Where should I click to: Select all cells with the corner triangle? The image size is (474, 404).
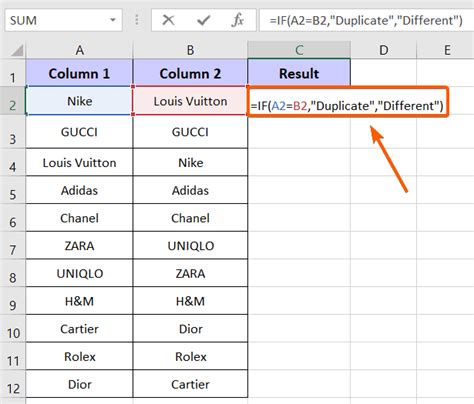[x=16, y=51]
